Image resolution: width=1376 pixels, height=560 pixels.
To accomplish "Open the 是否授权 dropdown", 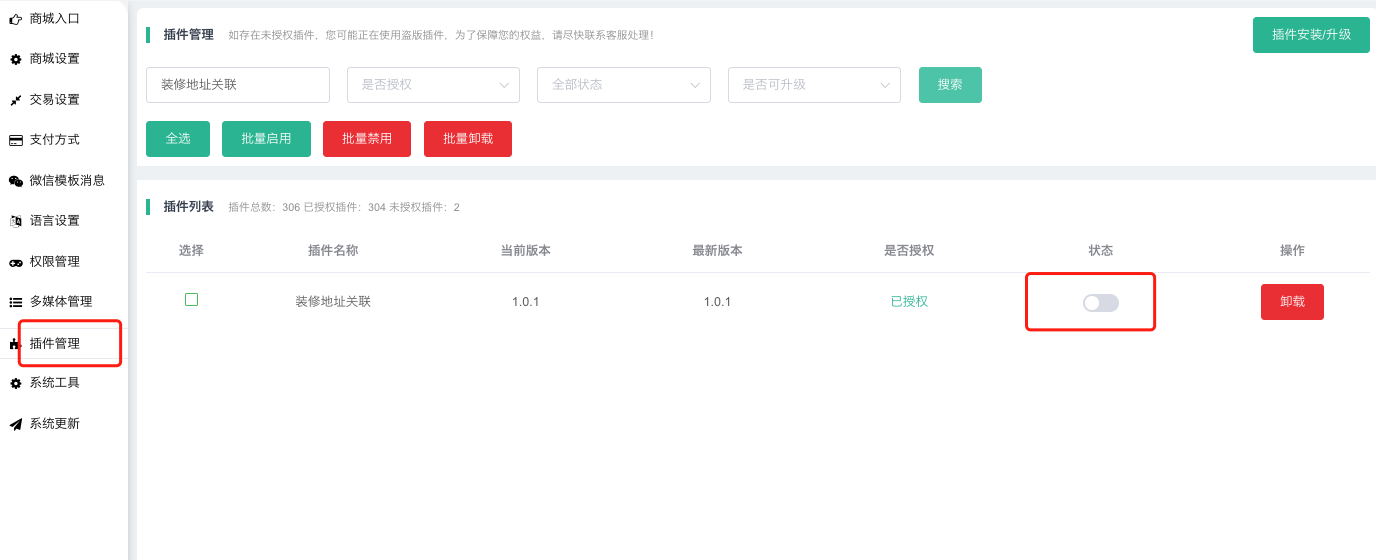I will click(x=433, y=85).
